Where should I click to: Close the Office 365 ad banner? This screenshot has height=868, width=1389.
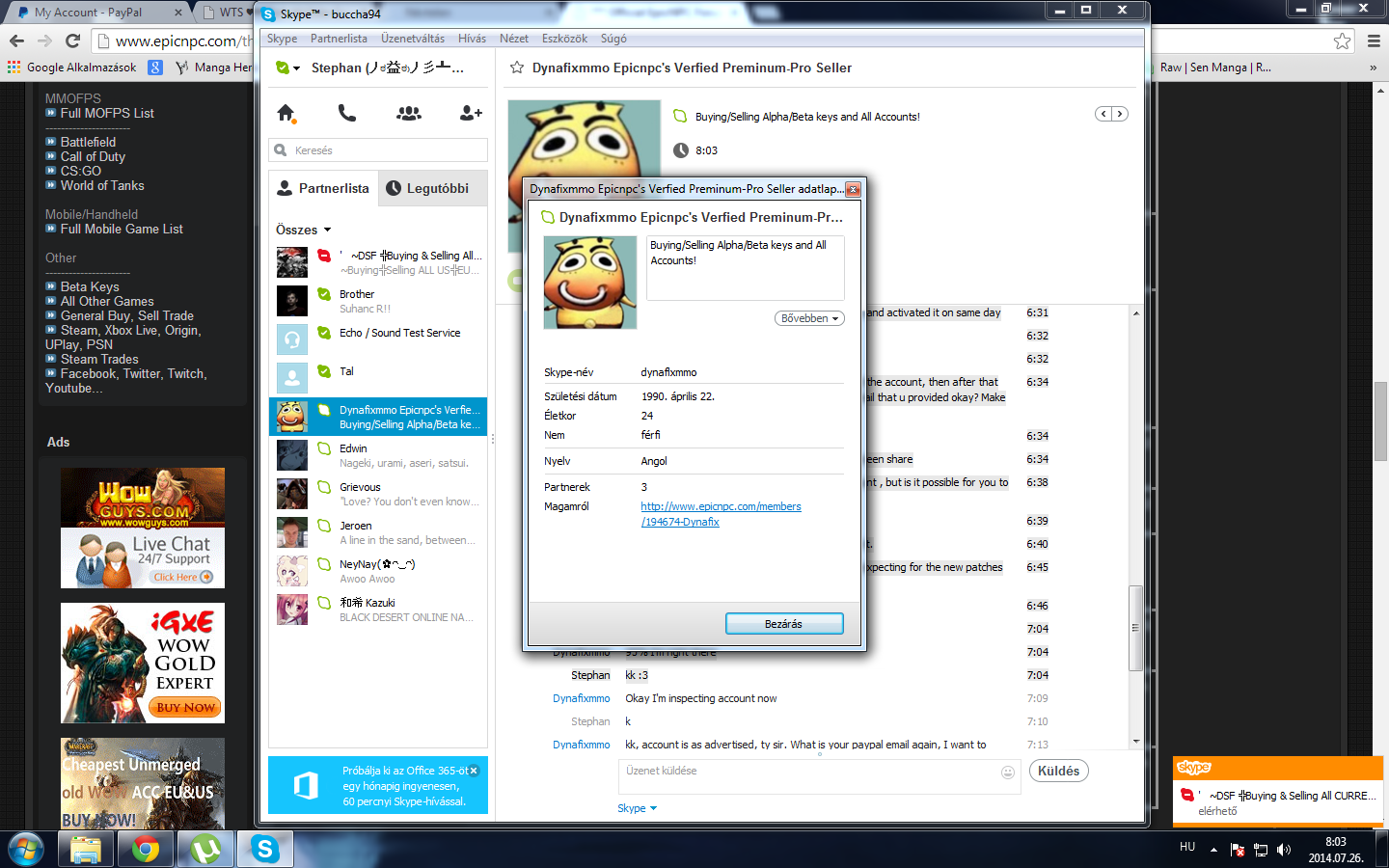[474, 771]
